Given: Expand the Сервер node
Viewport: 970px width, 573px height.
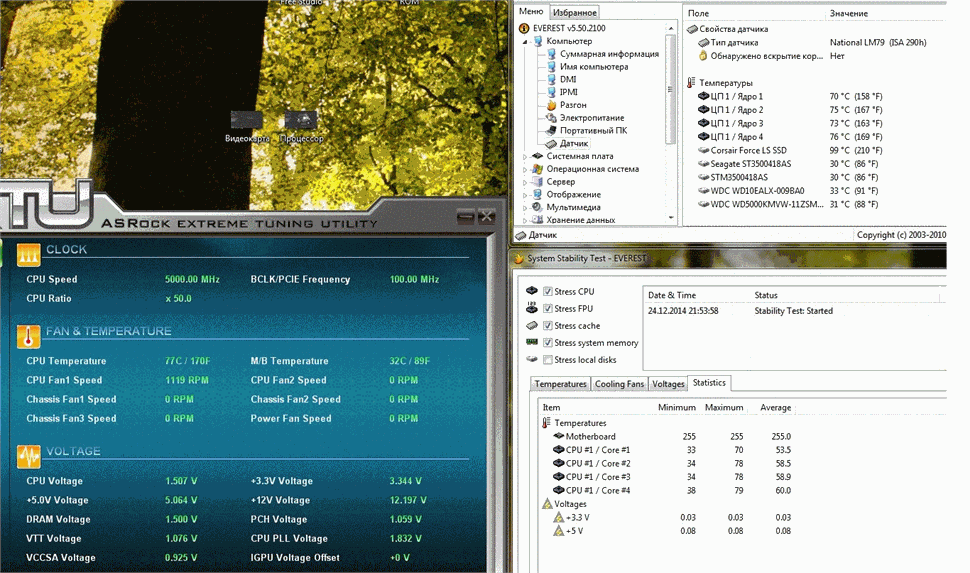Looking at the screenshot, I should [525, 183].
